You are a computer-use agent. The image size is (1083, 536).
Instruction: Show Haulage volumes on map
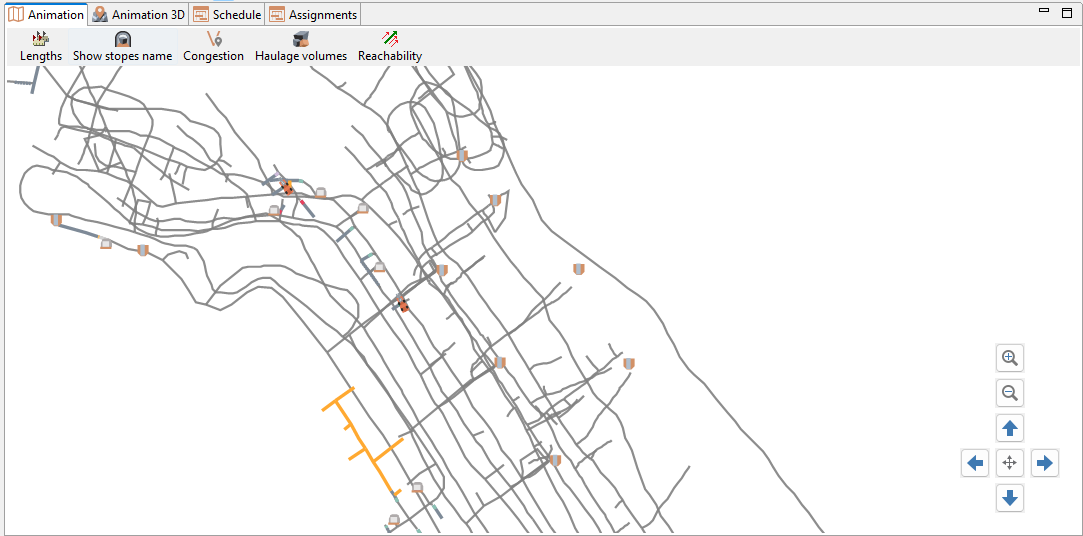[x=301, y=47]
